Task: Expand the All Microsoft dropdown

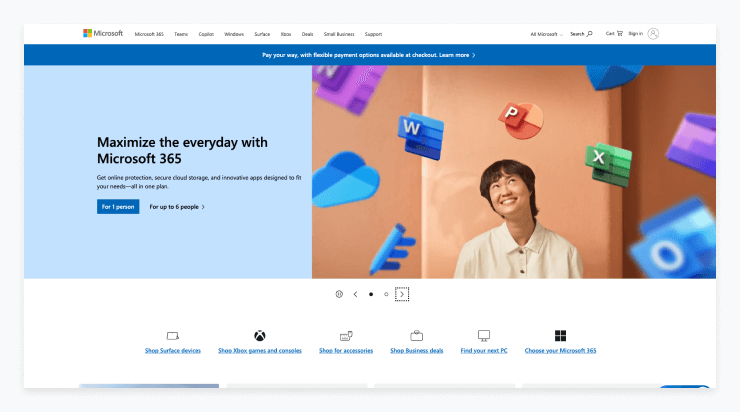Action: click(547, 34)
